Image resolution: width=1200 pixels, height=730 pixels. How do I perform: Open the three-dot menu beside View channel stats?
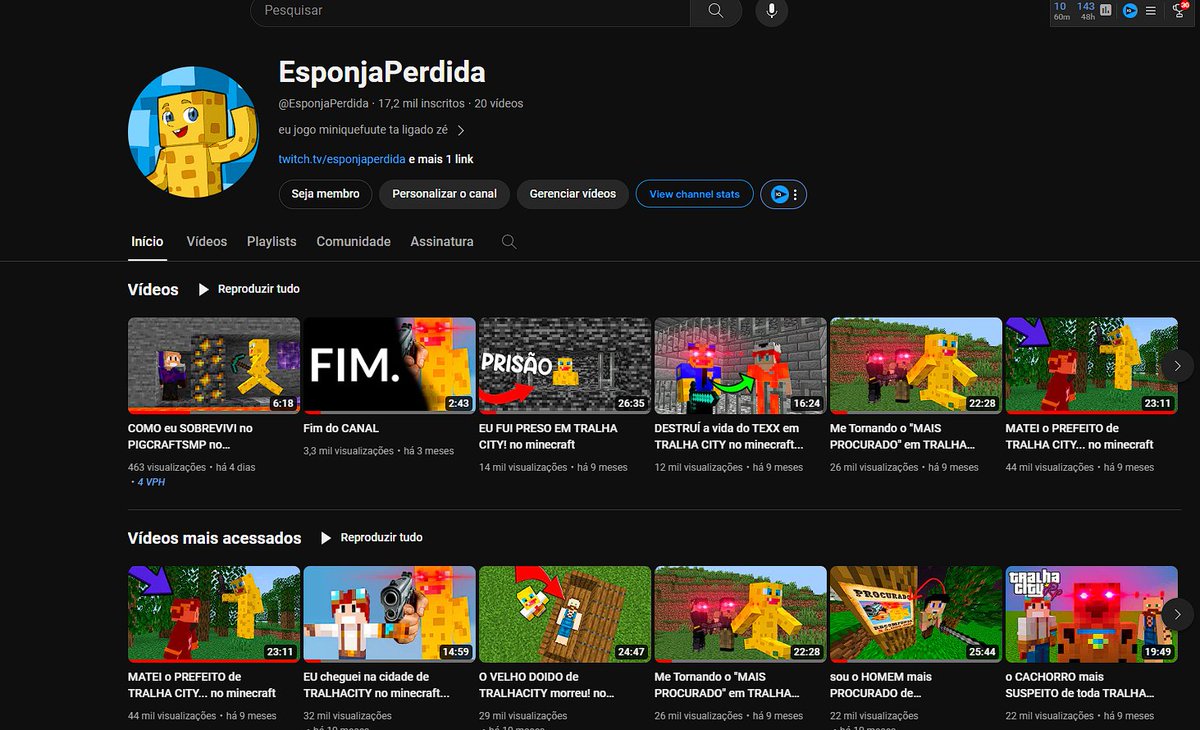pos(794,194)
